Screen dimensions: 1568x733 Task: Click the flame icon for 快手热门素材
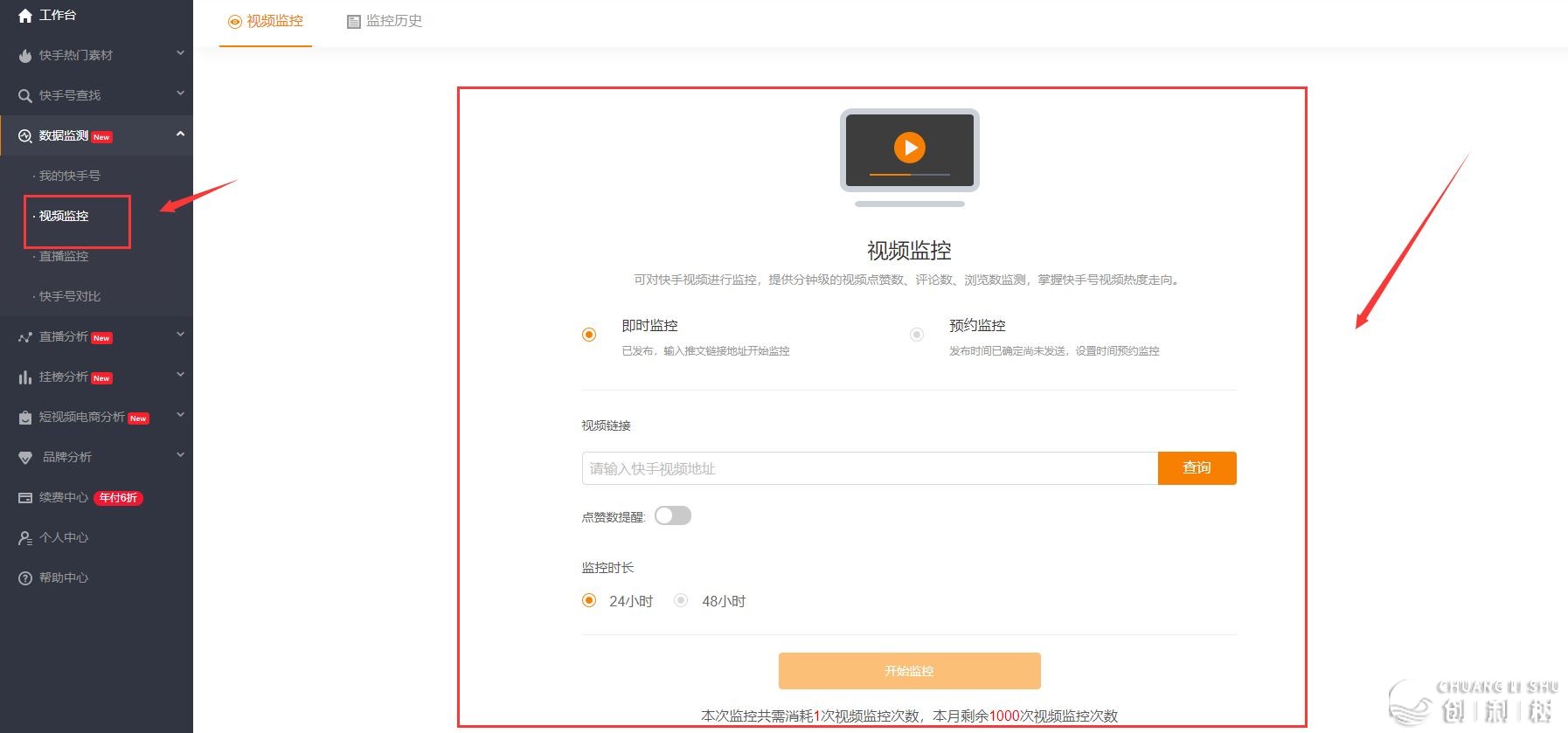25,56
